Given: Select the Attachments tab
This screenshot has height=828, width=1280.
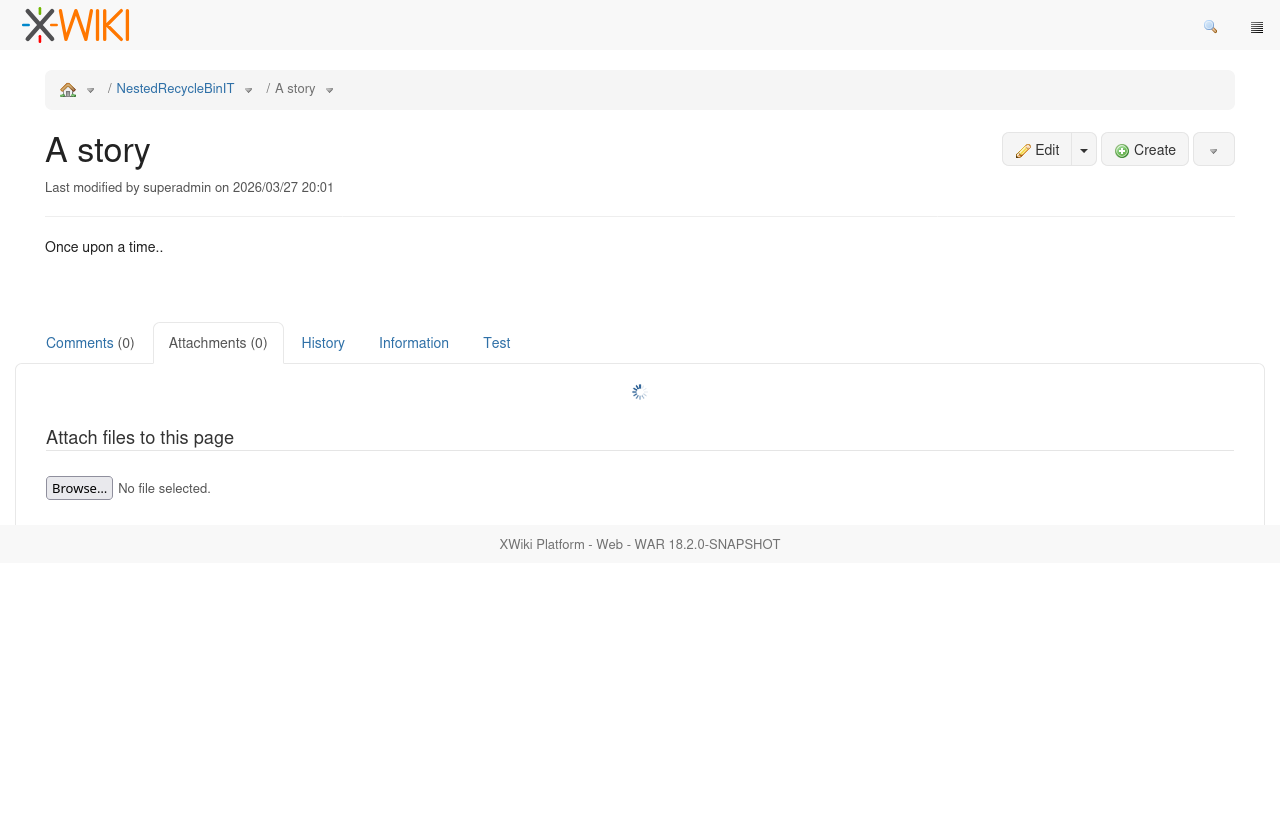Looking at the screenshot, I should tap(218, 343).
